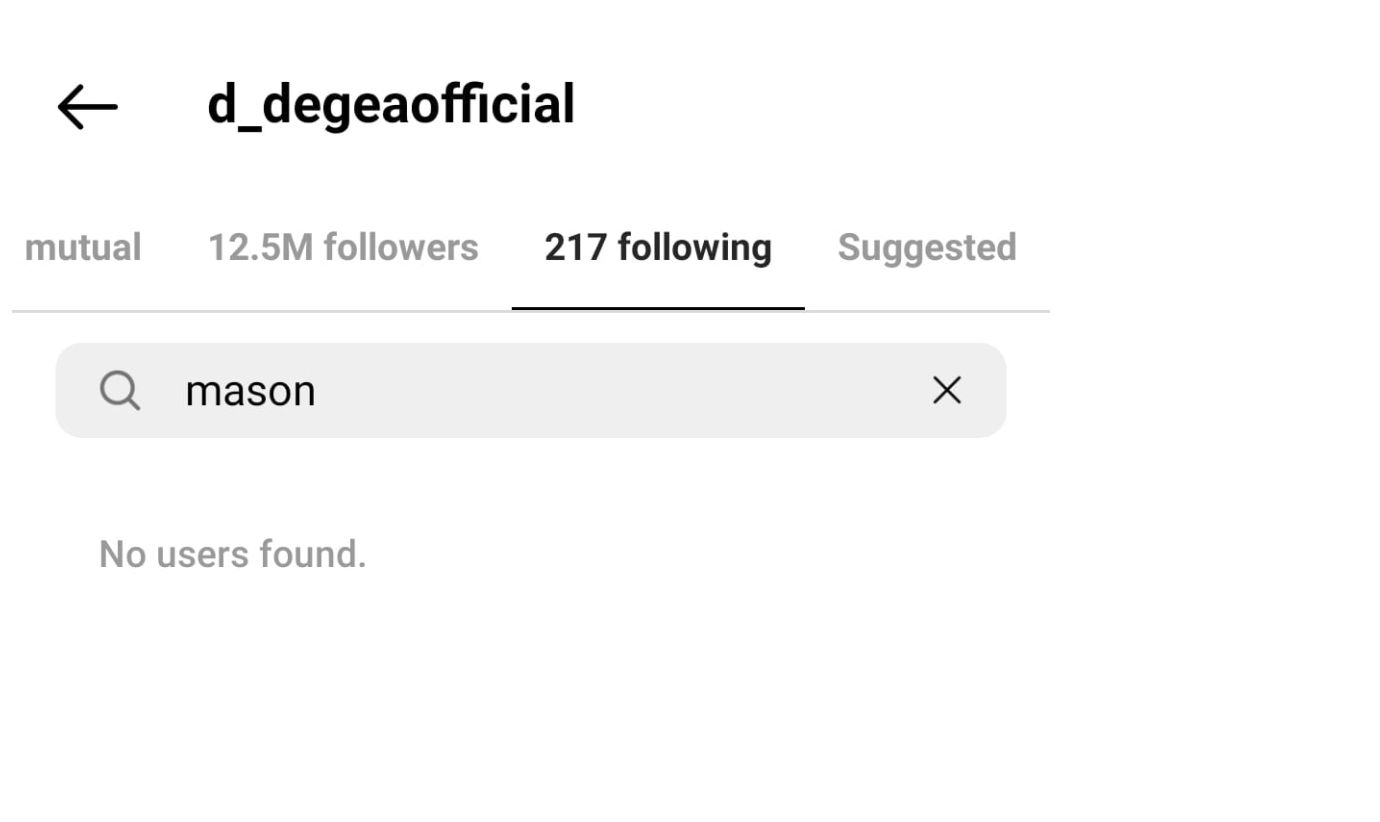Tap the X icon in search bar
This screenshot has width=1380, height=822.
(946, 390)
